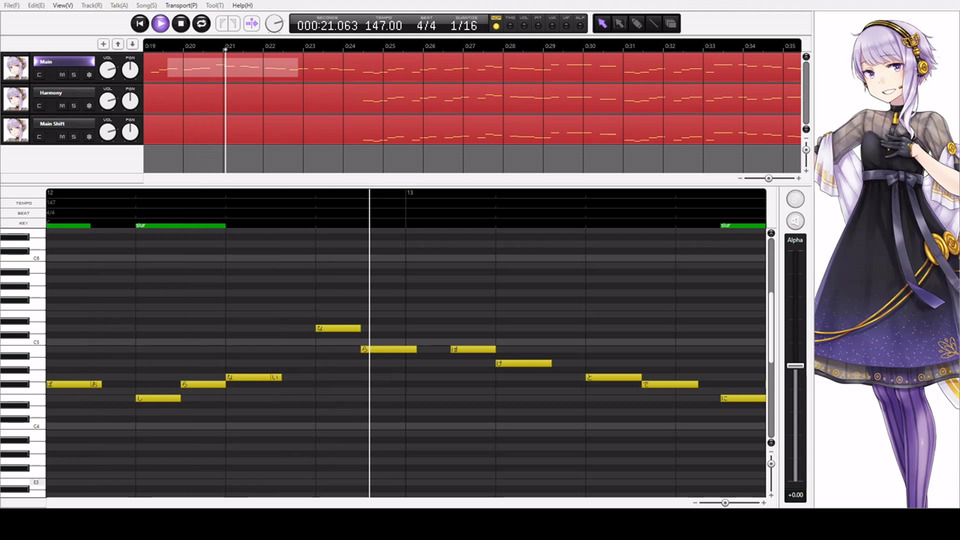Click the move track up arrow
The height and width of the screenshot is (540, 960).
coord(118,44)
